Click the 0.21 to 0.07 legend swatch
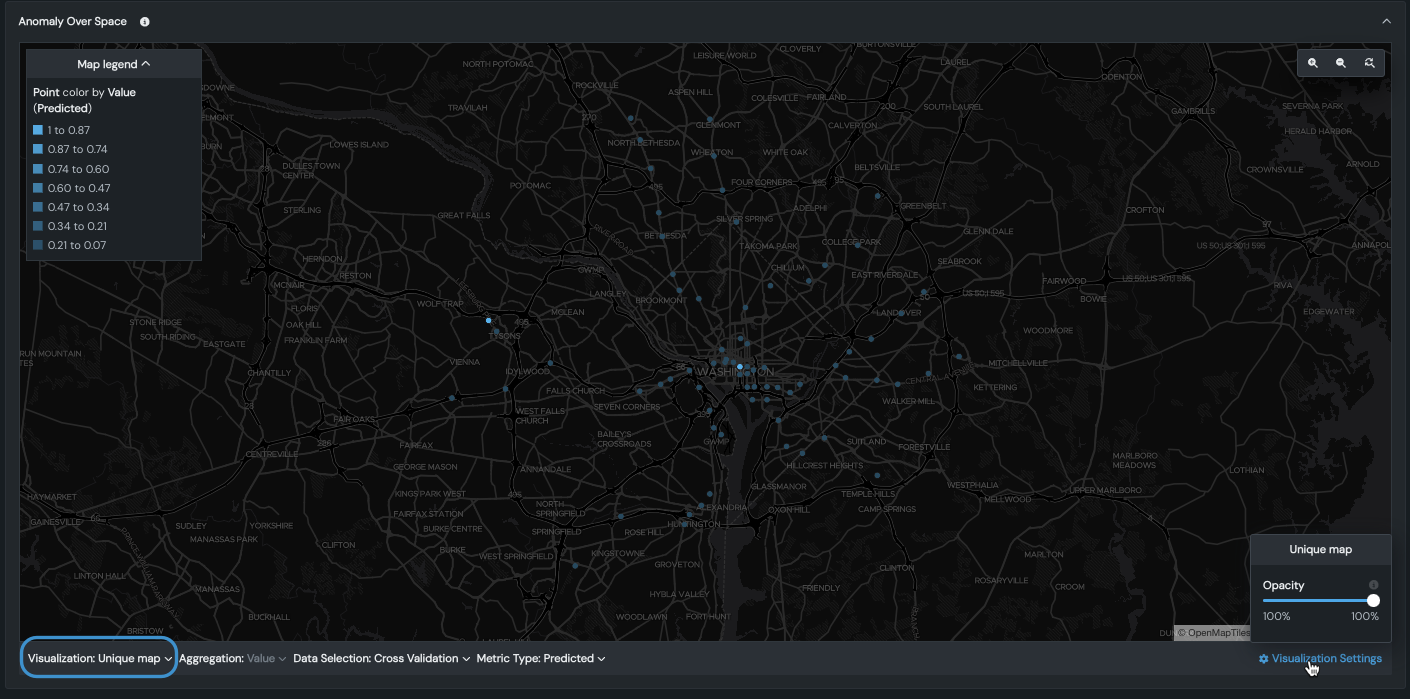The height and width of the screenshot is (699, 1410). [x=38, y=246]
